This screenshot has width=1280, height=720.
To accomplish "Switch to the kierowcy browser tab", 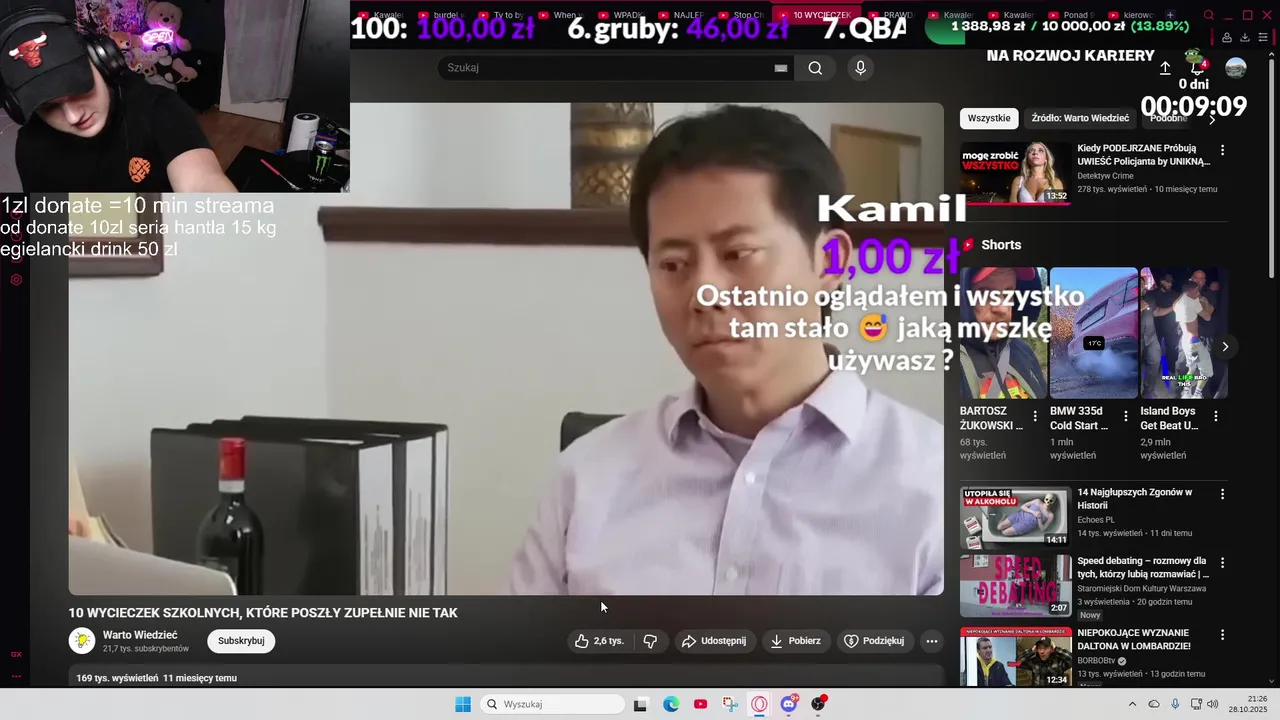I will tap(1131, 15).
